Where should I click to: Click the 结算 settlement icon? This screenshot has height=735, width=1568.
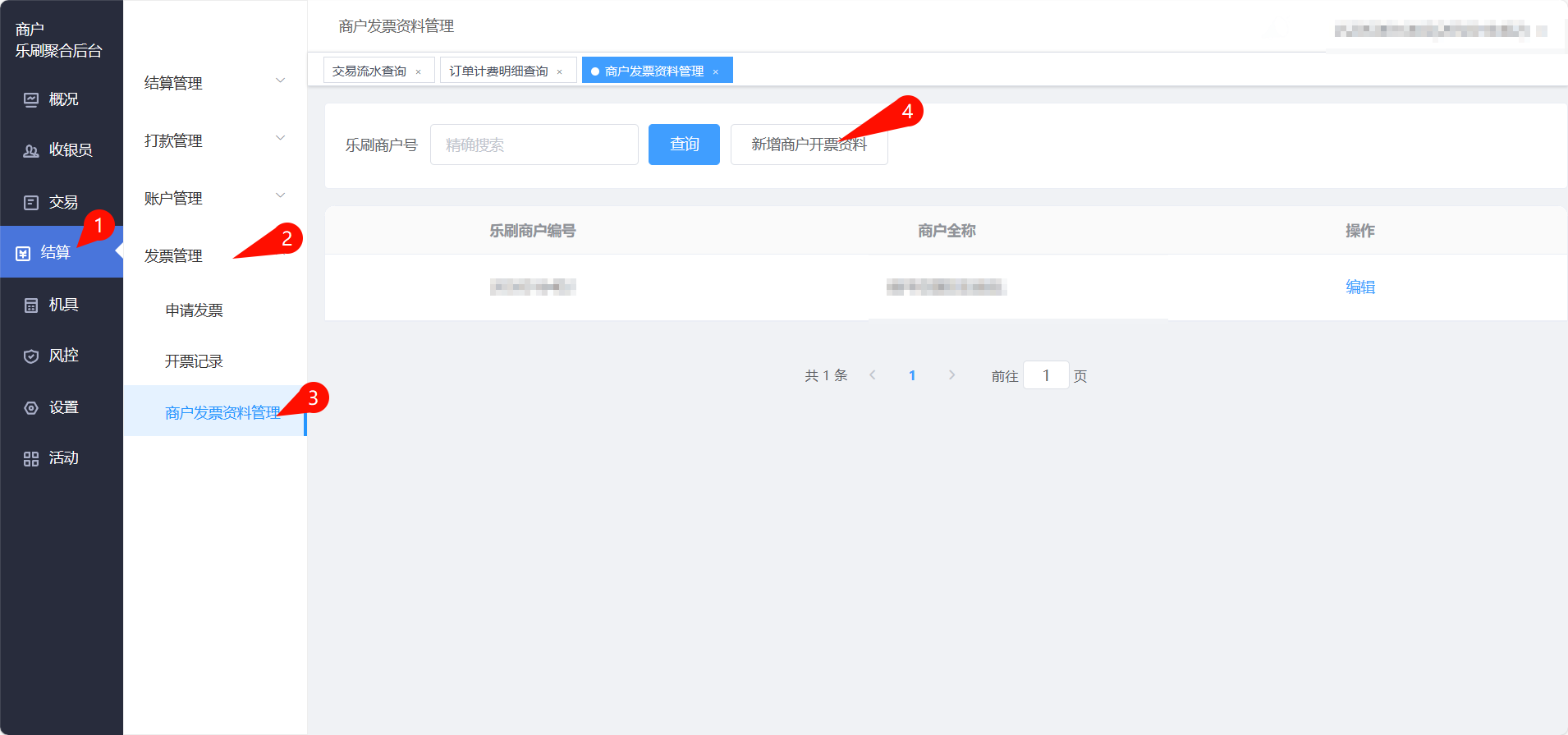pyautogui.click(x=23, y=254)
